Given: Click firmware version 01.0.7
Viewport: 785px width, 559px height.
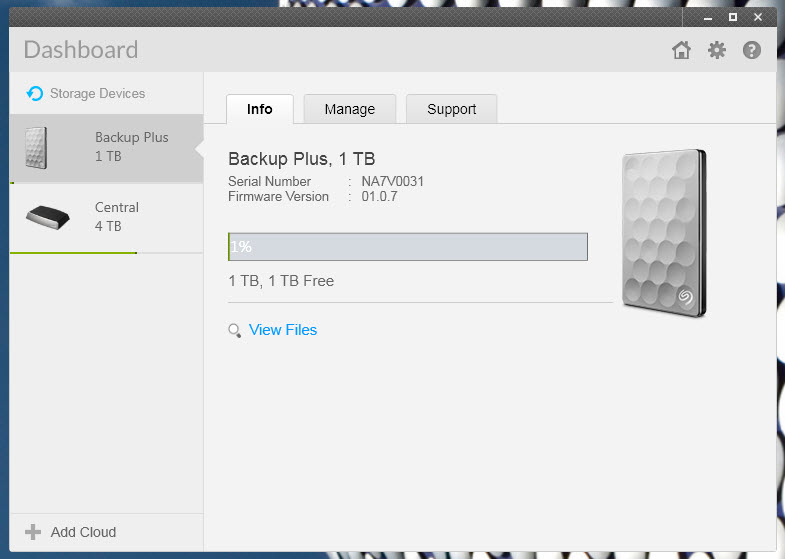Looking at the screenshot, I should pyautogui.click(x=379, y=196).
